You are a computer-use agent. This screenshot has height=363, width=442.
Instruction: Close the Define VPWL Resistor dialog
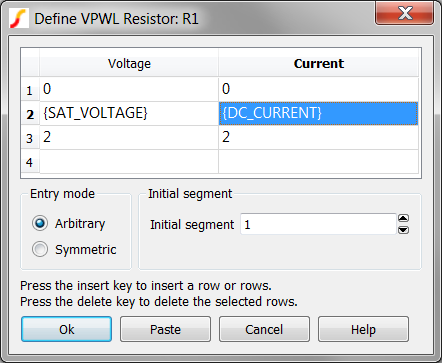click(x=404, y=13)
